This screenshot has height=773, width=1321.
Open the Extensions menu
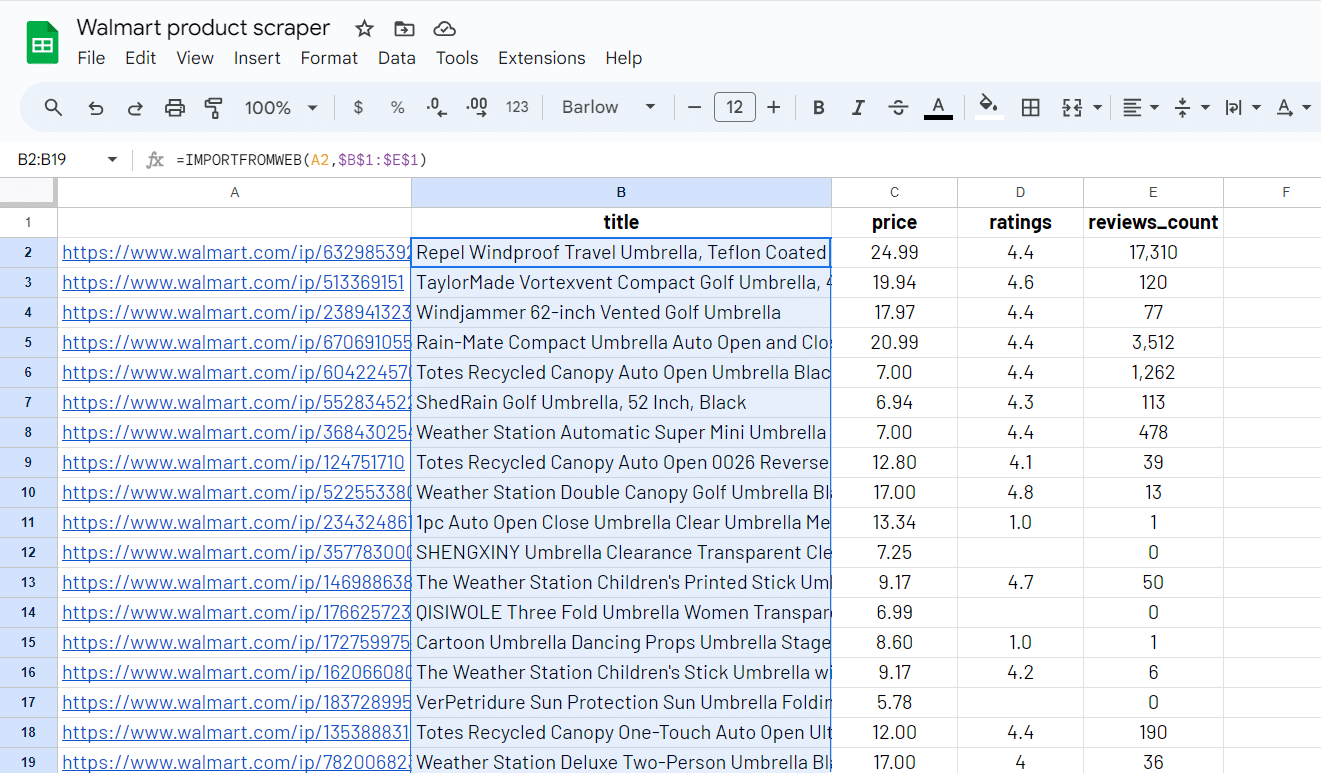(541, 58)
